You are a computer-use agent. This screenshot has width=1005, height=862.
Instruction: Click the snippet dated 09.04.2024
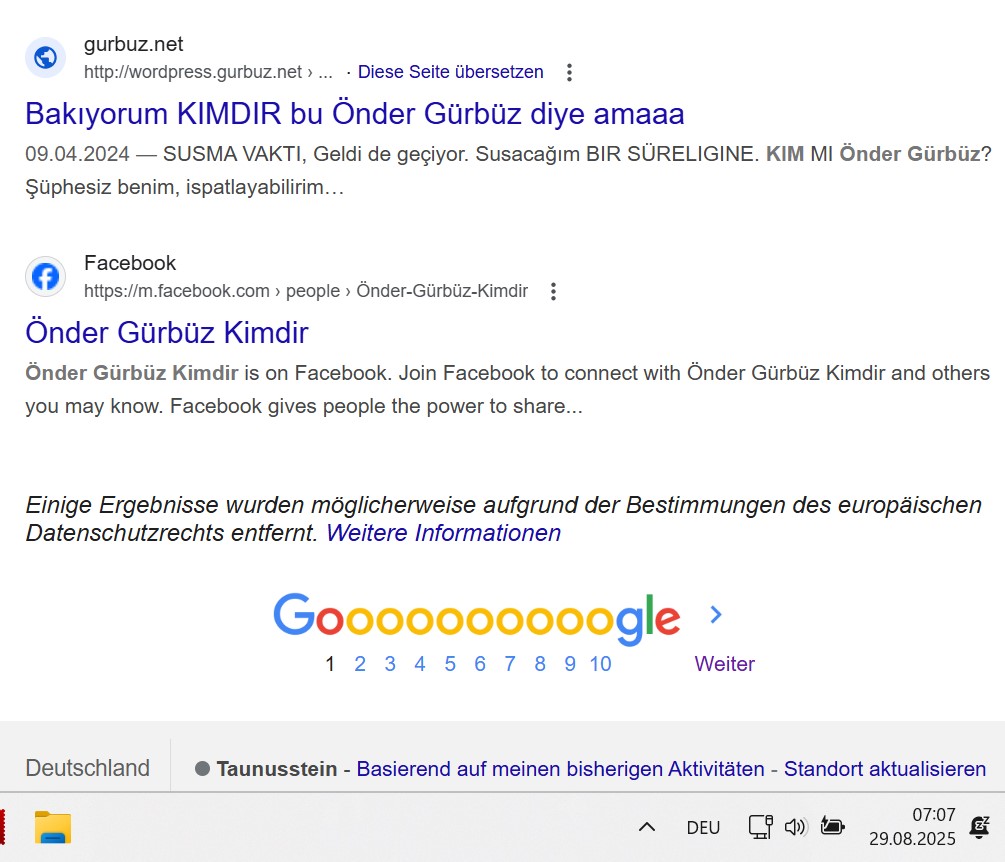pos(508,170)
